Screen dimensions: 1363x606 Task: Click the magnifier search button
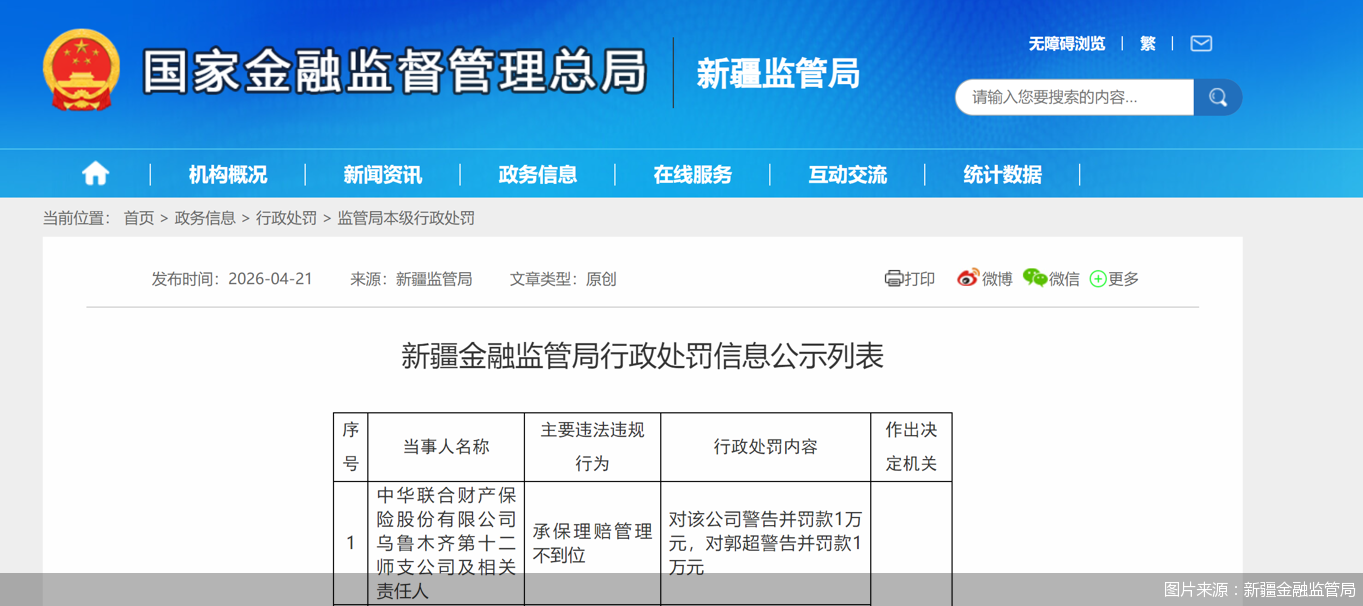coord(1217,97)
